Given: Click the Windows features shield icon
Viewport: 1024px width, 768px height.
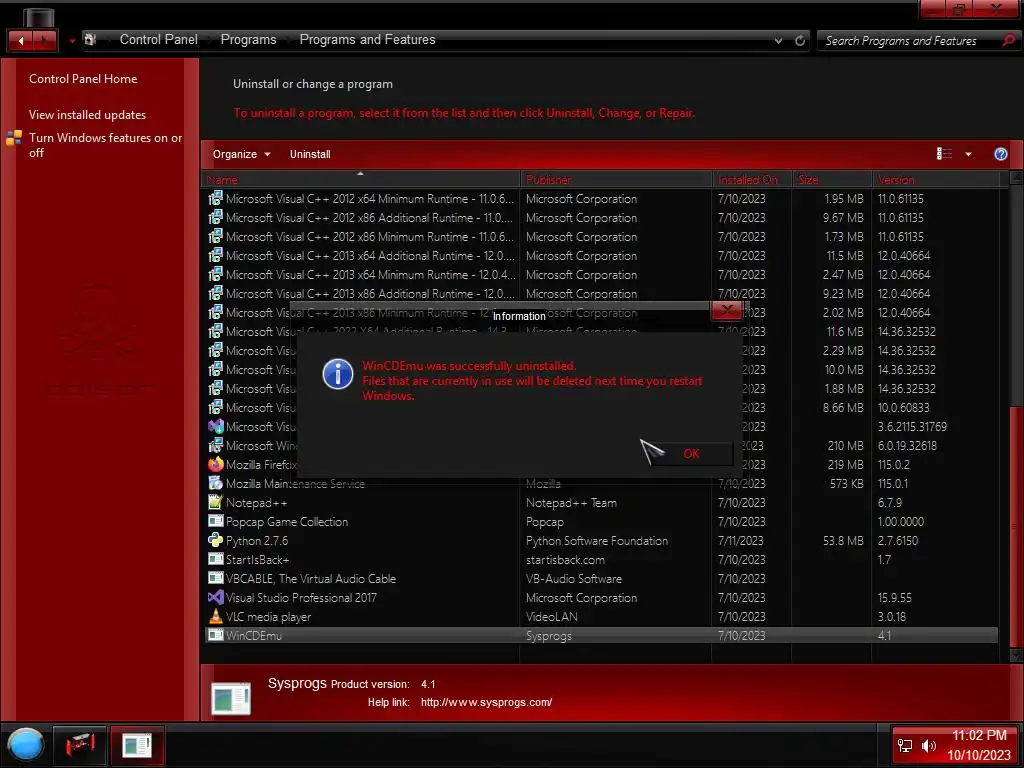Looking at the screenshot, I should [14, 138].
